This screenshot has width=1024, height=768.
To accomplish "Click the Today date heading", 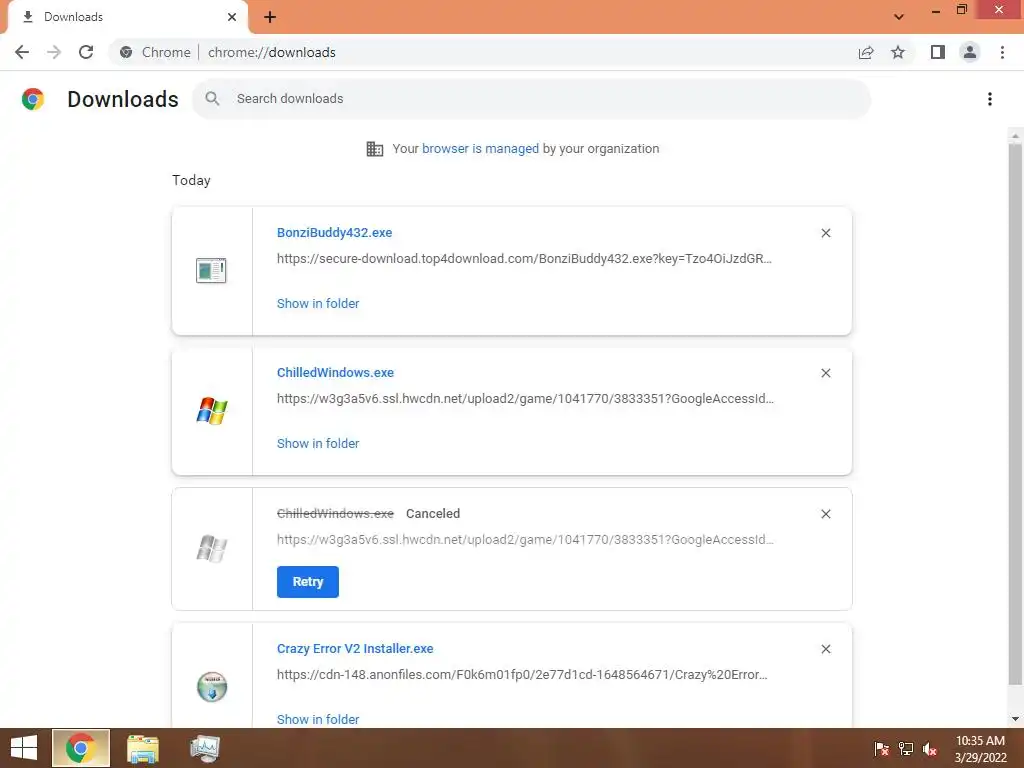I will pos(191,180).
